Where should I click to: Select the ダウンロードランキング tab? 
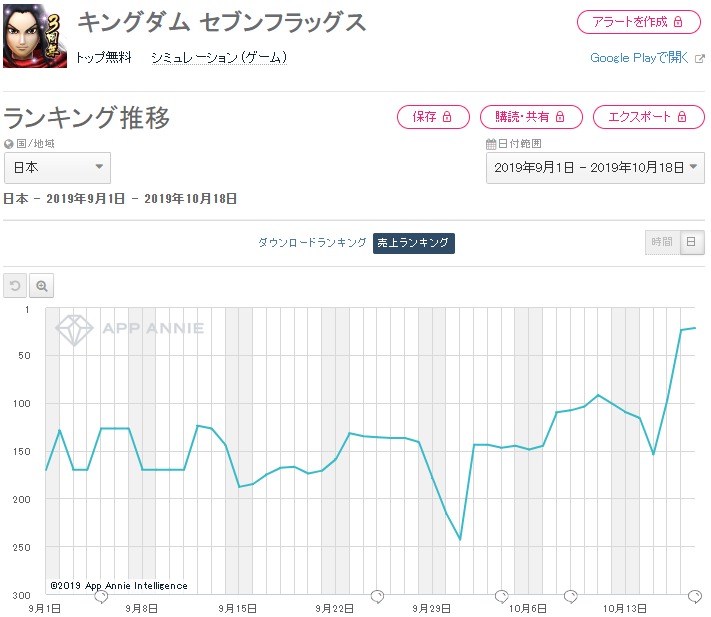[x=312, y=243]
